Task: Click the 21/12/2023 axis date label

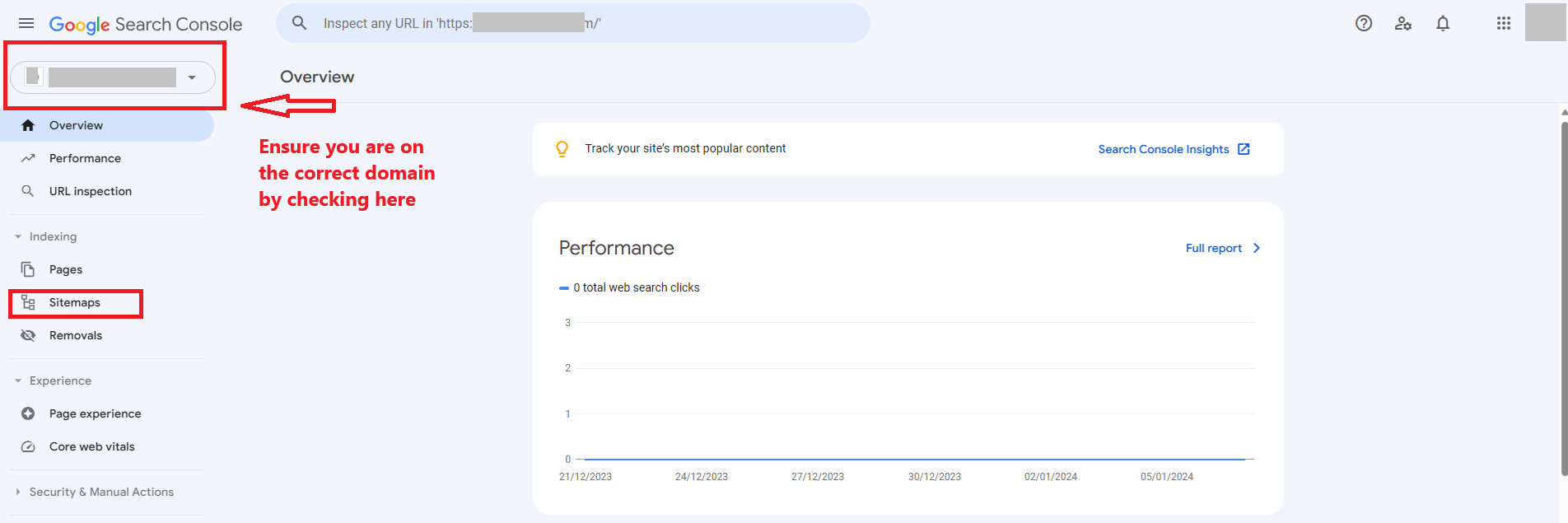Action: 586,476
